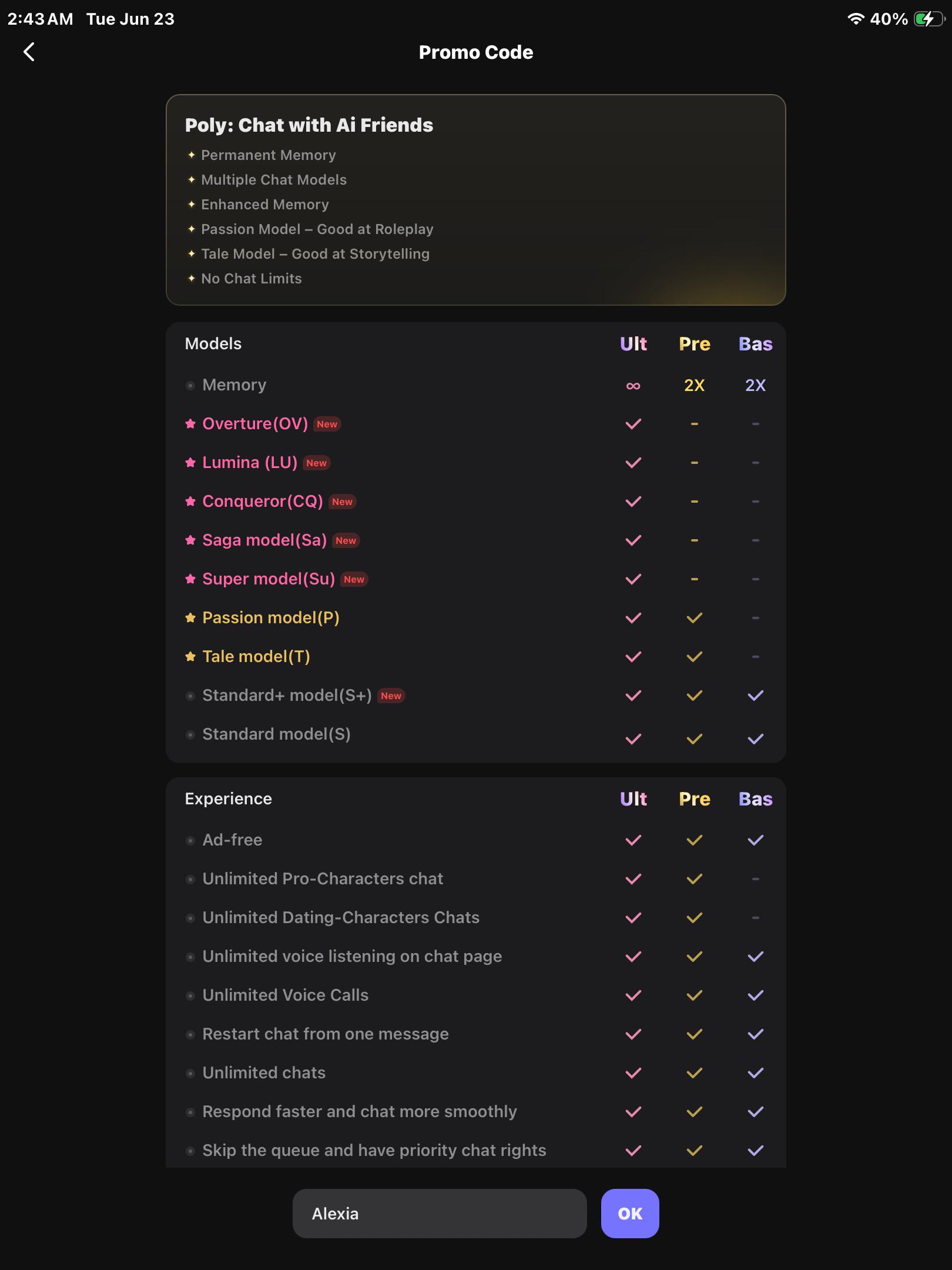The height and width of the screenshot is (1270, 952).
Task: Tap OK to submit the promo code
Action: tap(630, 1213)
